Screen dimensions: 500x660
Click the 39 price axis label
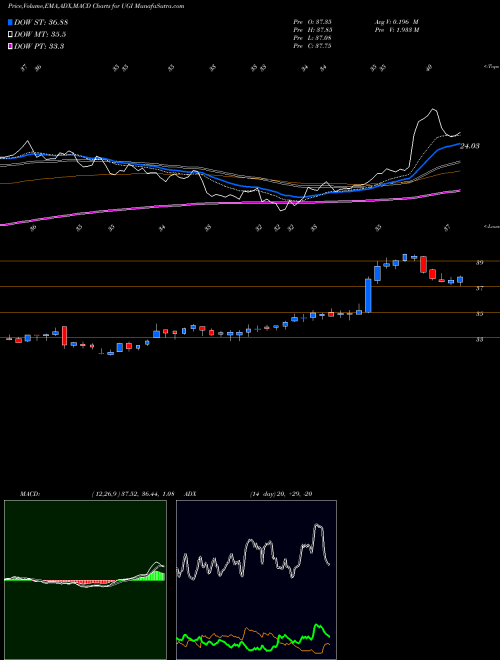click(479, 263)
